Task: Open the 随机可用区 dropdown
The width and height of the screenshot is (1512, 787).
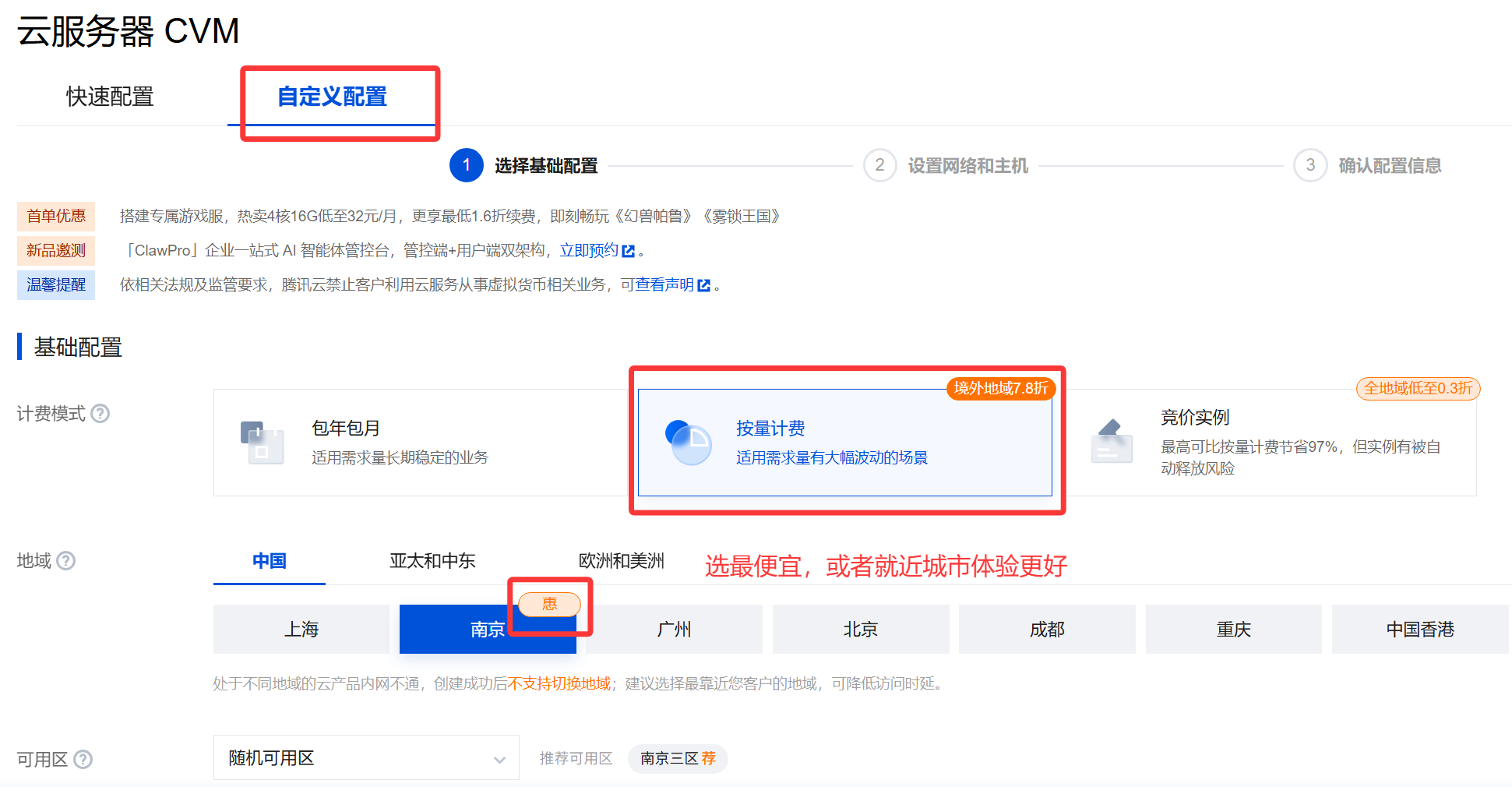Action: (x=366, y=757)
